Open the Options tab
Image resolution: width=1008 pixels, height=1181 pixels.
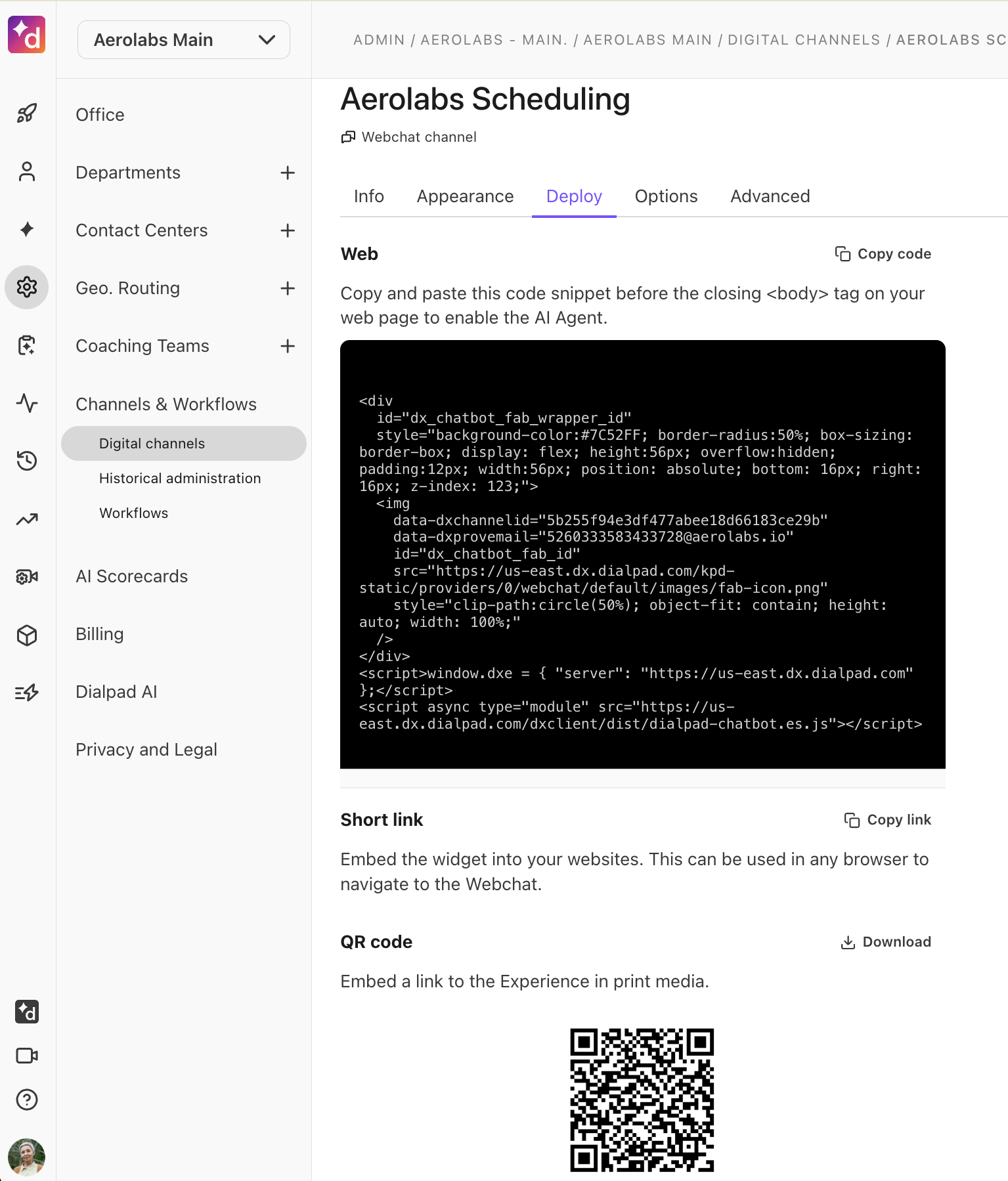pos(666,196)
